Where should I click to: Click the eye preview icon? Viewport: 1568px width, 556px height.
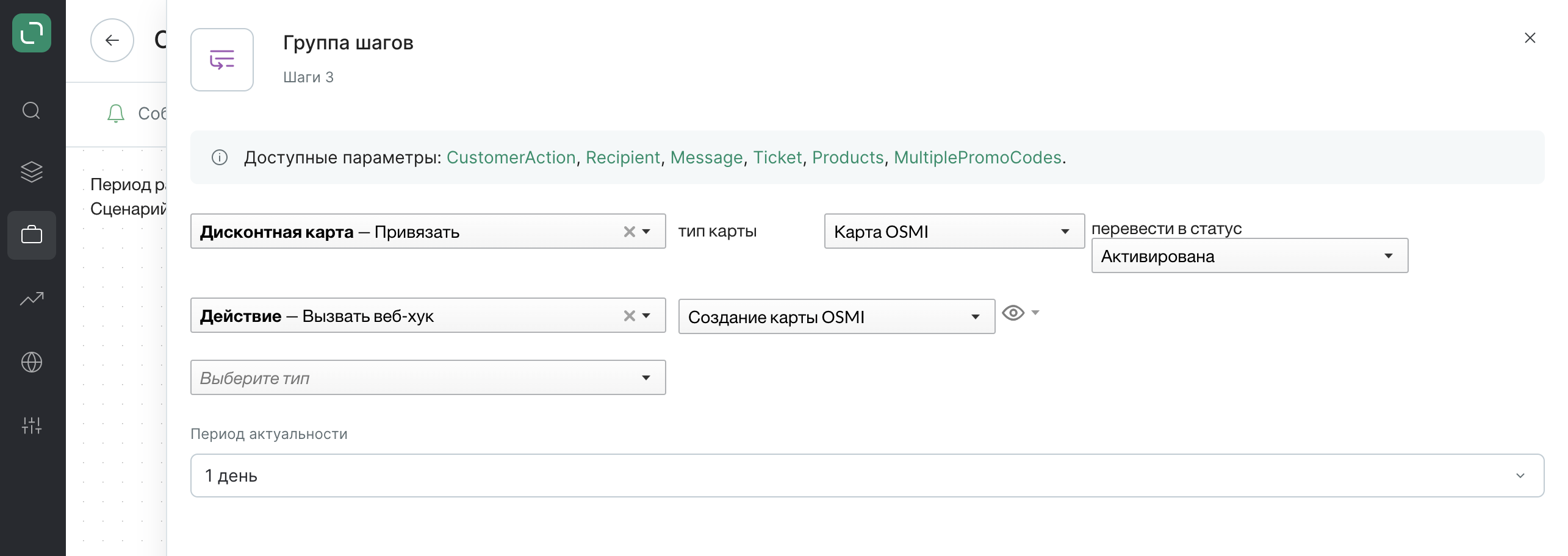click(1013, 313)
